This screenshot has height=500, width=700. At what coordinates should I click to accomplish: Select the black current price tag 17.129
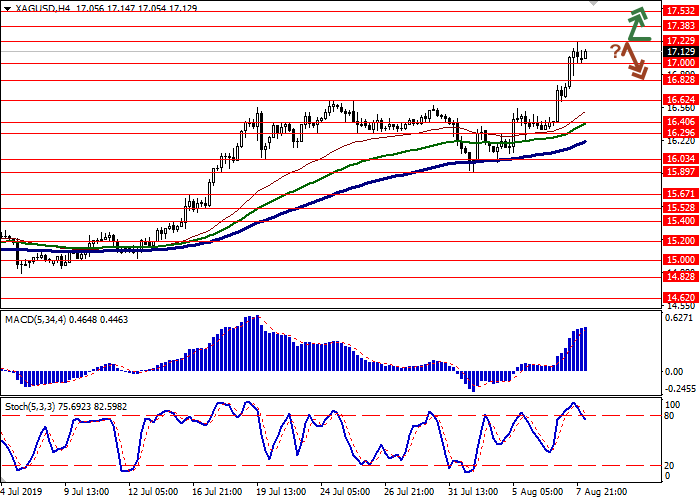[680, 51]
